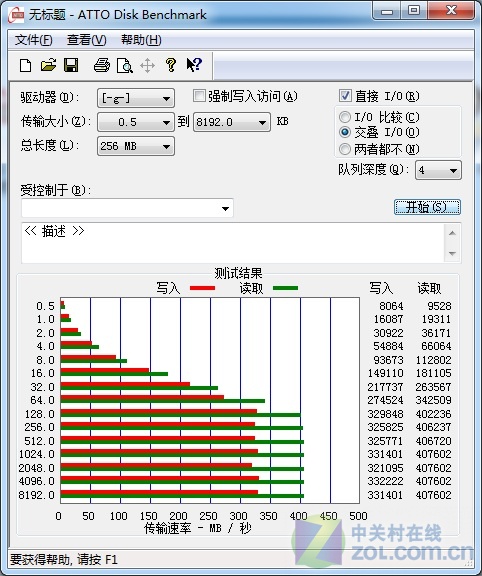The width and height of the screenshot is (482, 576).
Task: Click read value 342509 in 64.0 row
Action: [434, 400]
